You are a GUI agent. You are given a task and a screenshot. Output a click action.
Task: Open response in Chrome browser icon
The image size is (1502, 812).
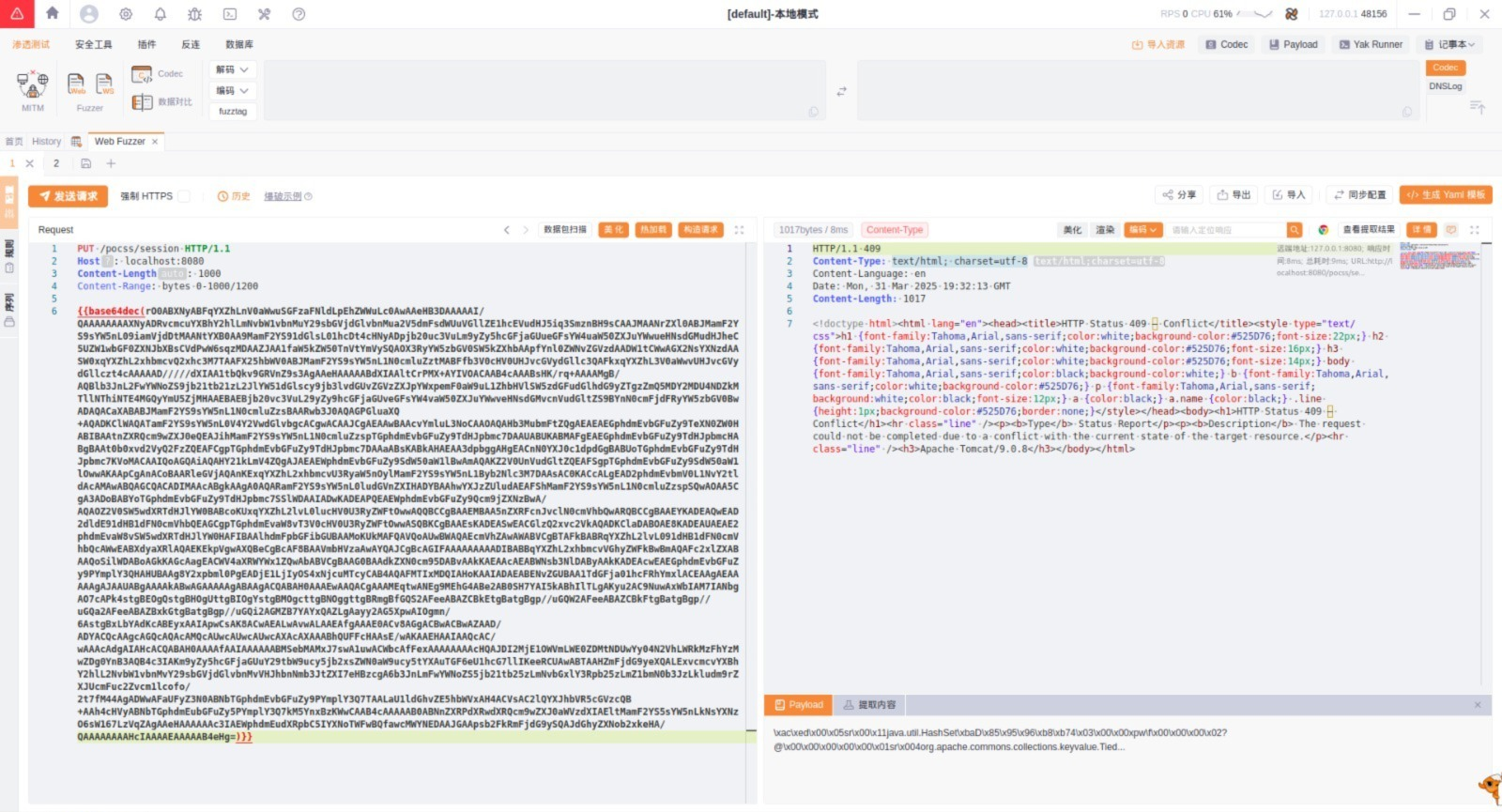click(x=1324, y=230)
